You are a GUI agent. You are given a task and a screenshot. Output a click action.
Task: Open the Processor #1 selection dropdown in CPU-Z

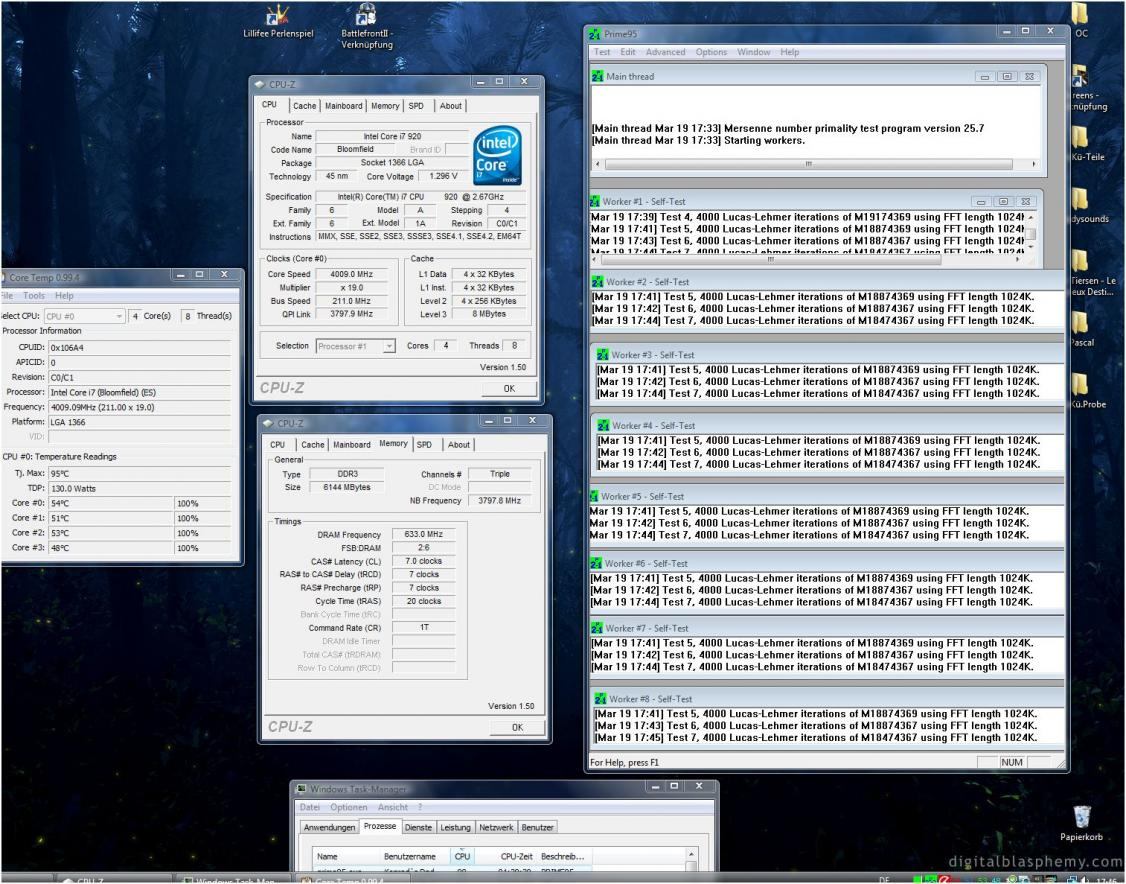[x=355, y=346]
